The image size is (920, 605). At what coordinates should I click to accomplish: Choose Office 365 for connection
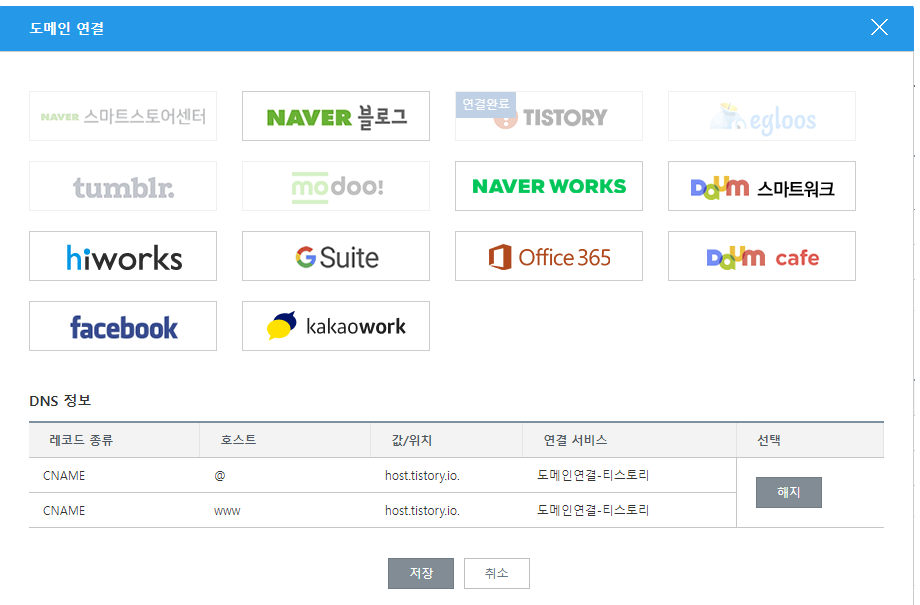(x=548, y=256)
